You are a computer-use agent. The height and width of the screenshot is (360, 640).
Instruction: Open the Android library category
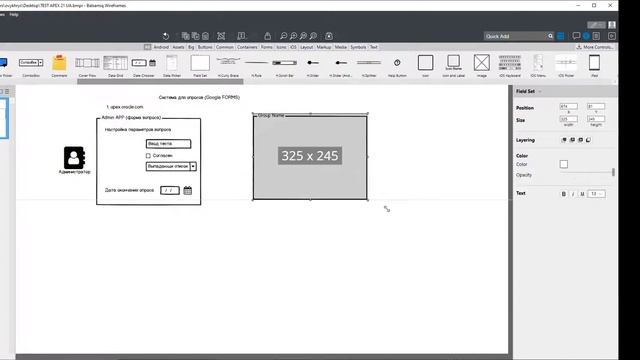(161, 47)
